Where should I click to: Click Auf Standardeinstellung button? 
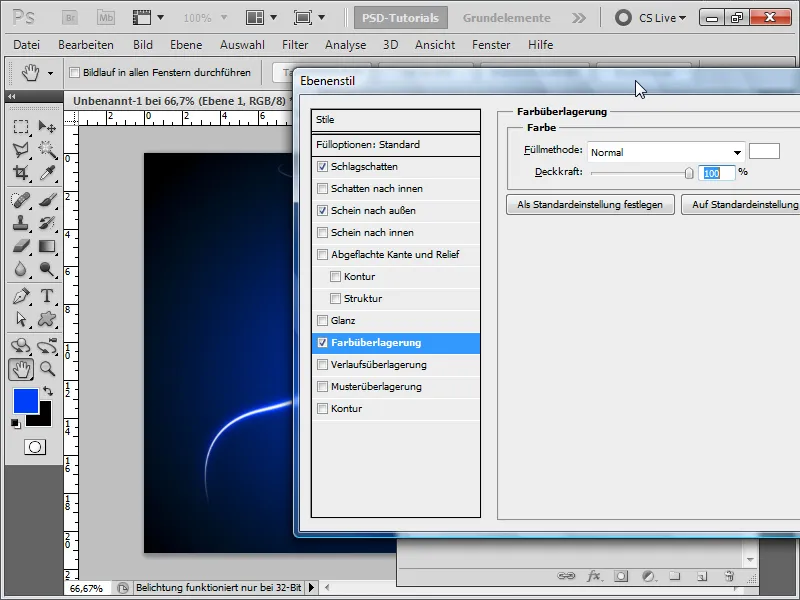(740, 205)
